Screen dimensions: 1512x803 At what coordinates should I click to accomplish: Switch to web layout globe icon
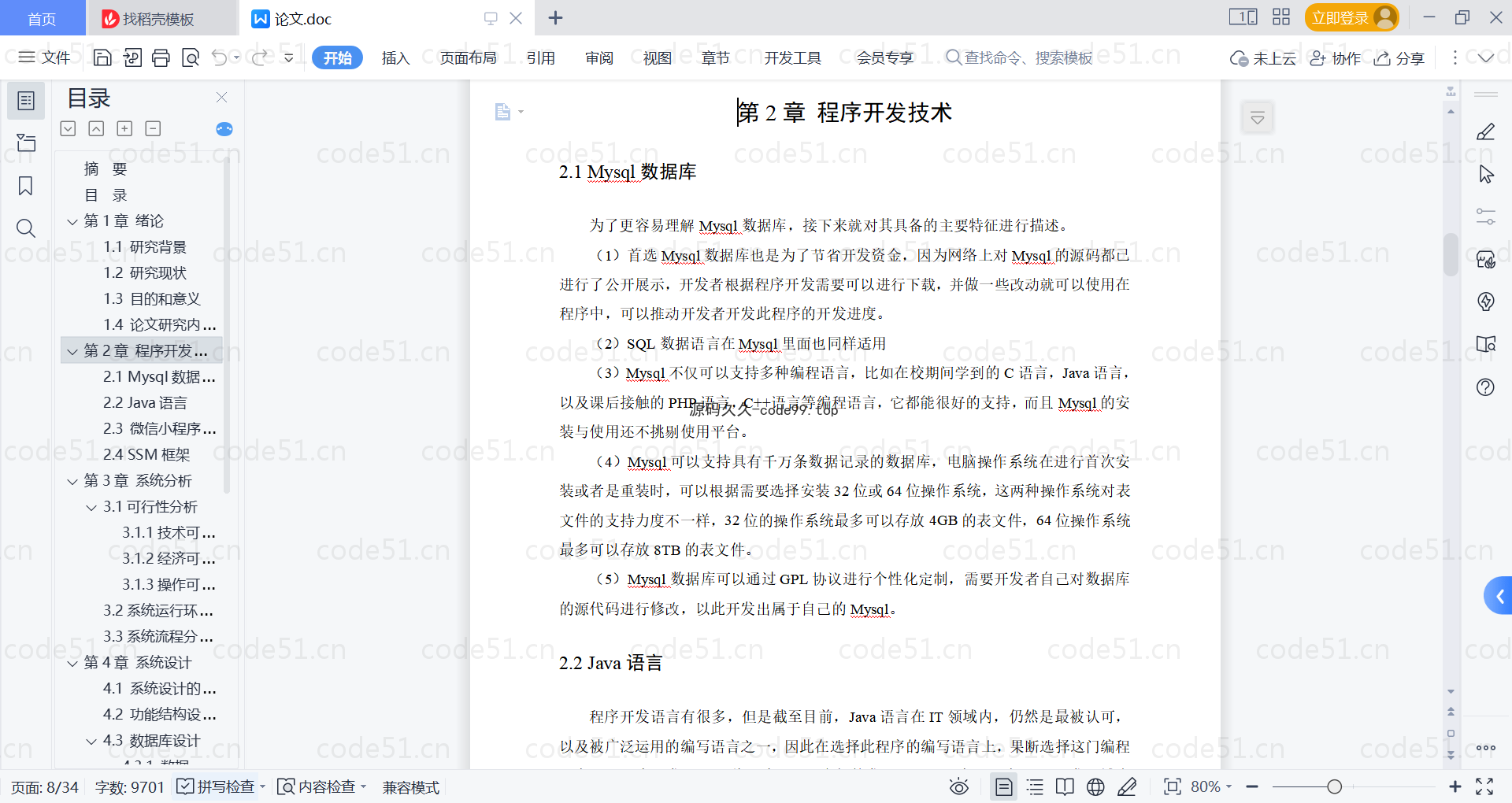pyautogui.click(x=1095, y=786)
